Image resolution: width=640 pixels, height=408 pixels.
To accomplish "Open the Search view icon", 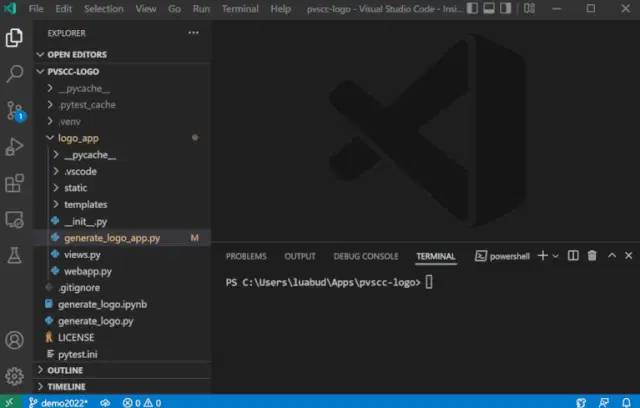I will point(14,74).
